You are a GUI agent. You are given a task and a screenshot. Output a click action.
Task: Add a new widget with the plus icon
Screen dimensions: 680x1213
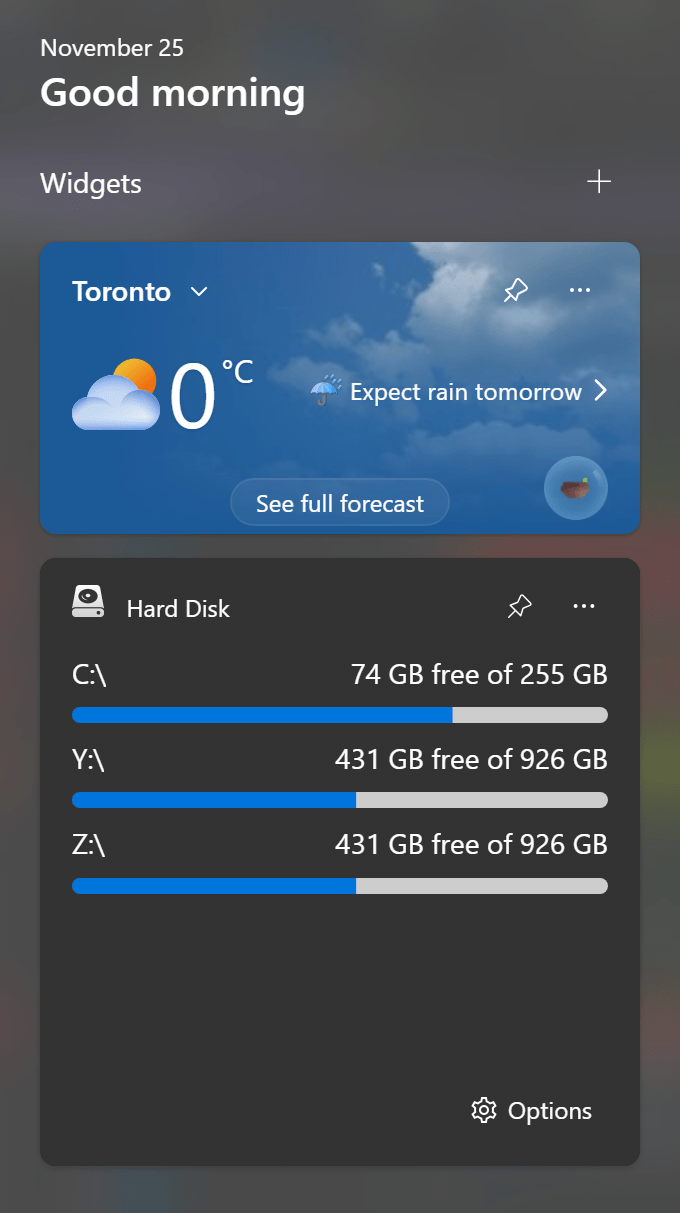point(598,181)
